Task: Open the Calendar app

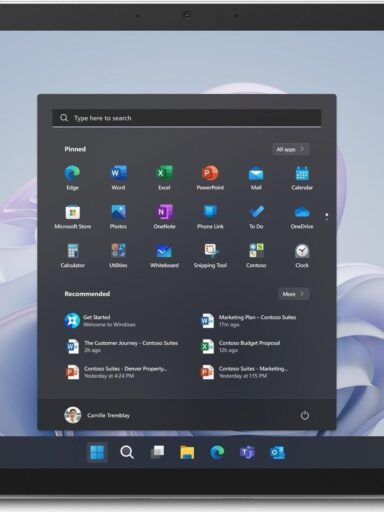Action: point(302,178)
